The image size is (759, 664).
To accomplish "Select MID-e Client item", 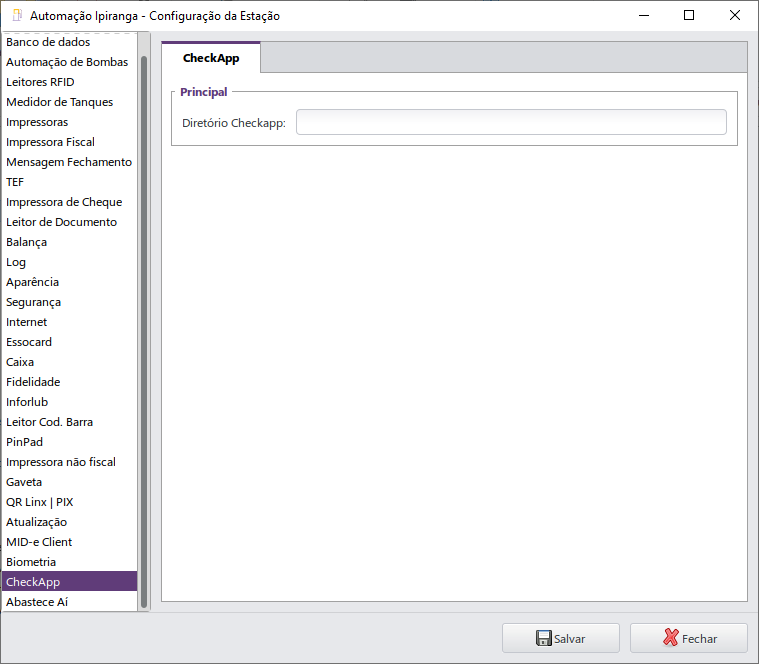I will pyautogui.click(x=70, y=542).
